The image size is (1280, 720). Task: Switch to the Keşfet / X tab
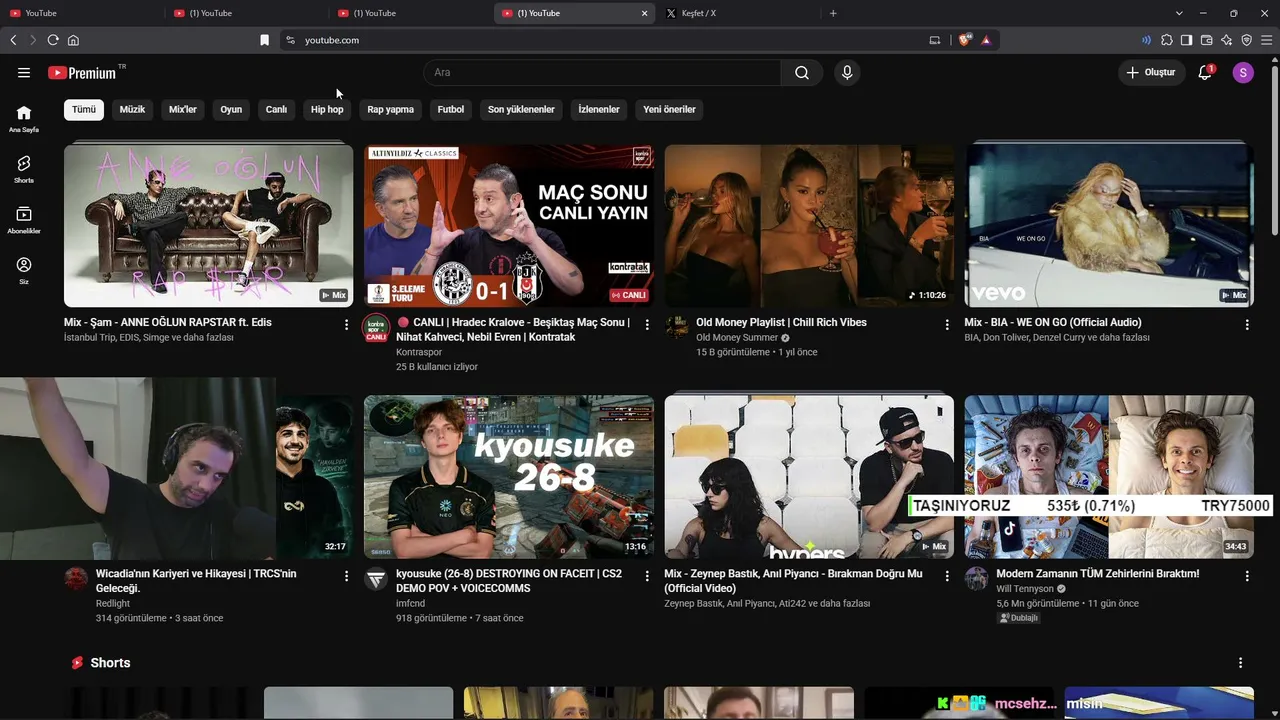tap(739, 13)
